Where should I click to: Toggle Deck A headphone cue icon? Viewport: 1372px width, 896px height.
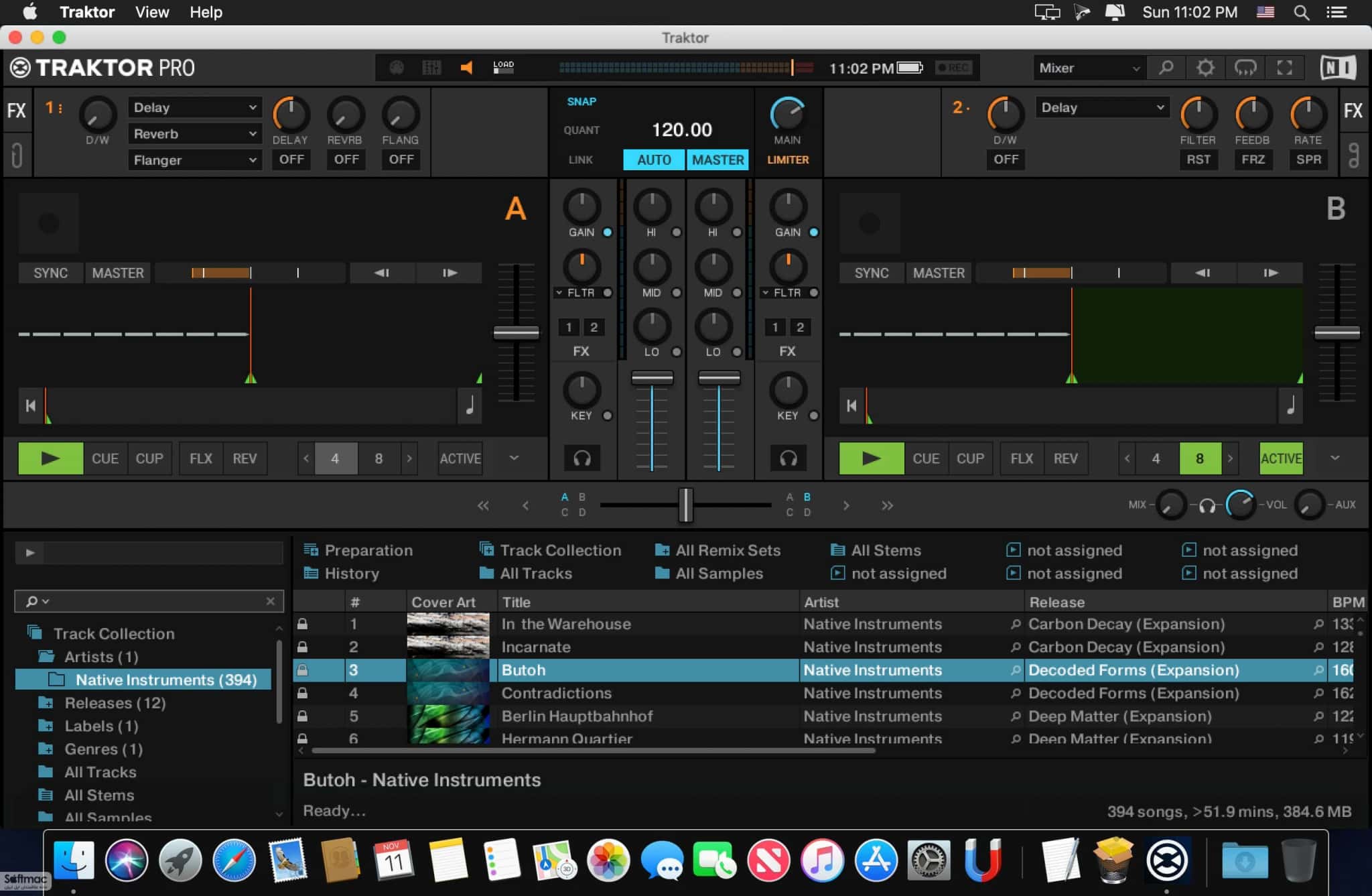581,458
